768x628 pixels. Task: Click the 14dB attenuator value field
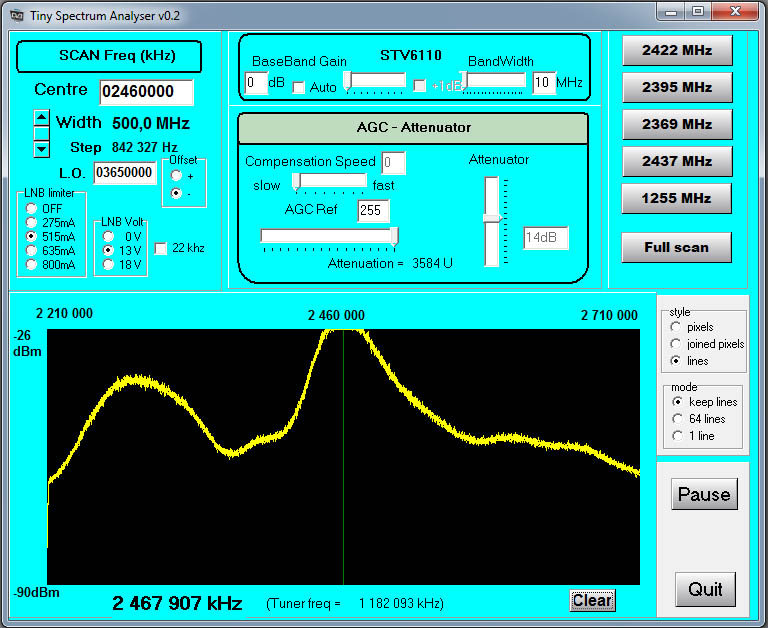pyautogui.click(x=546, y=238)
